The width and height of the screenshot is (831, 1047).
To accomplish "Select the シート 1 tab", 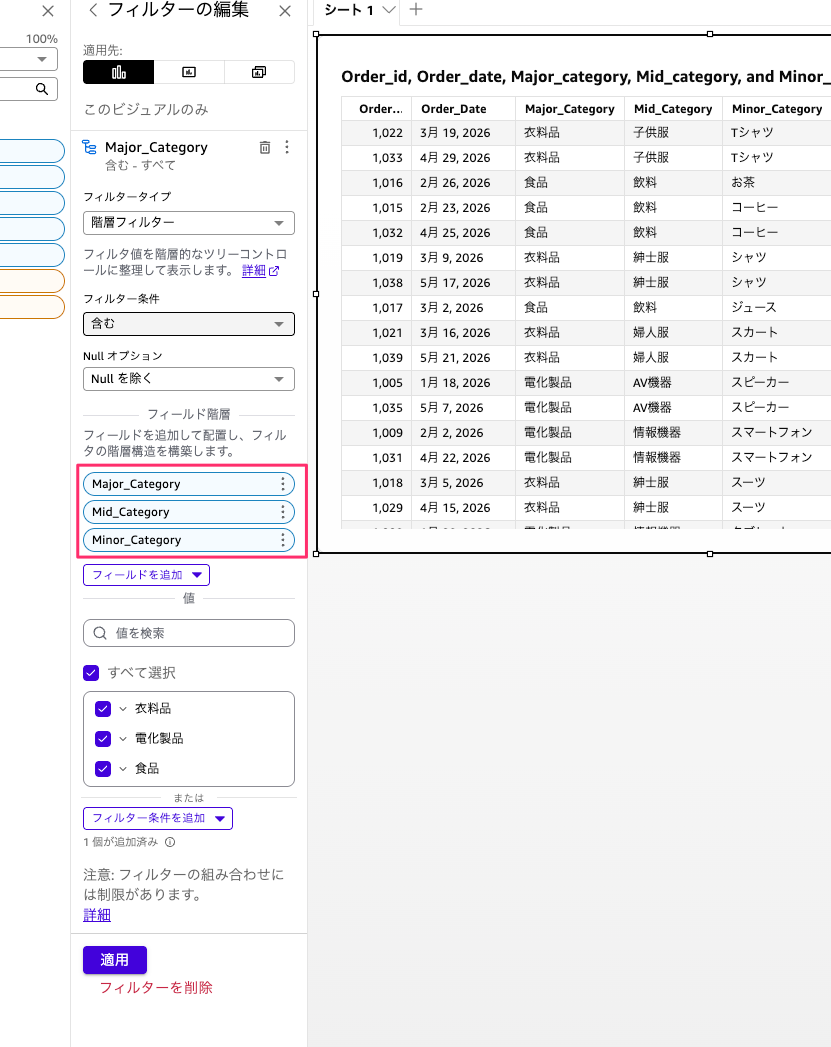I will (x=349, y=10).
